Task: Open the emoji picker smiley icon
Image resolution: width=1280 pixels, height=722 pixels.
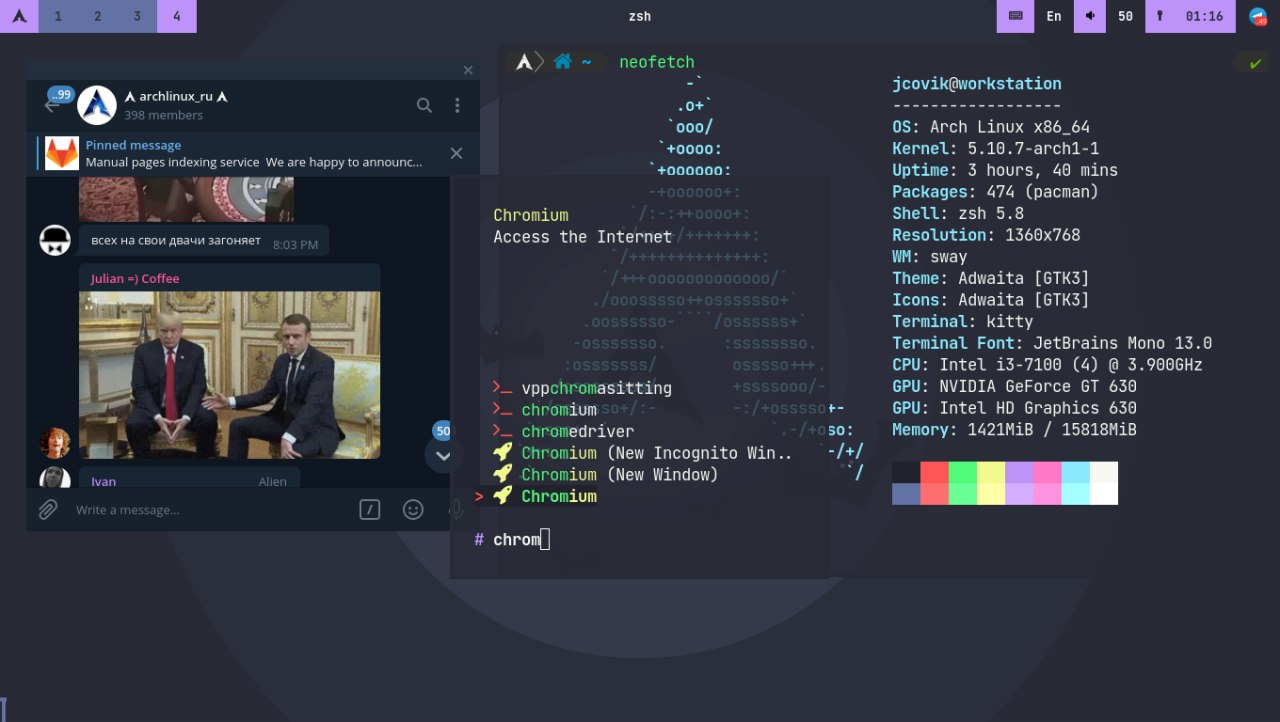Action: (x=413, y=510)
